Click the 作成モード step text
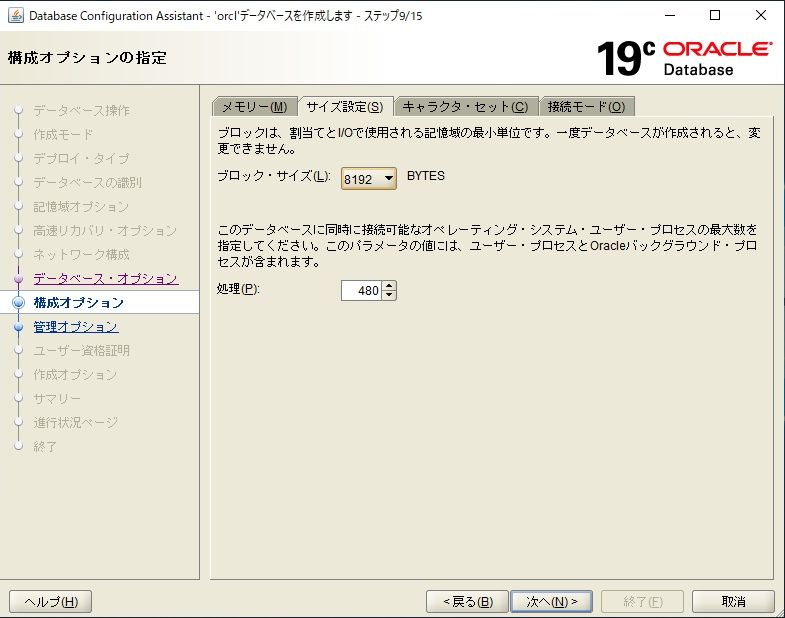 coord(63,134)
